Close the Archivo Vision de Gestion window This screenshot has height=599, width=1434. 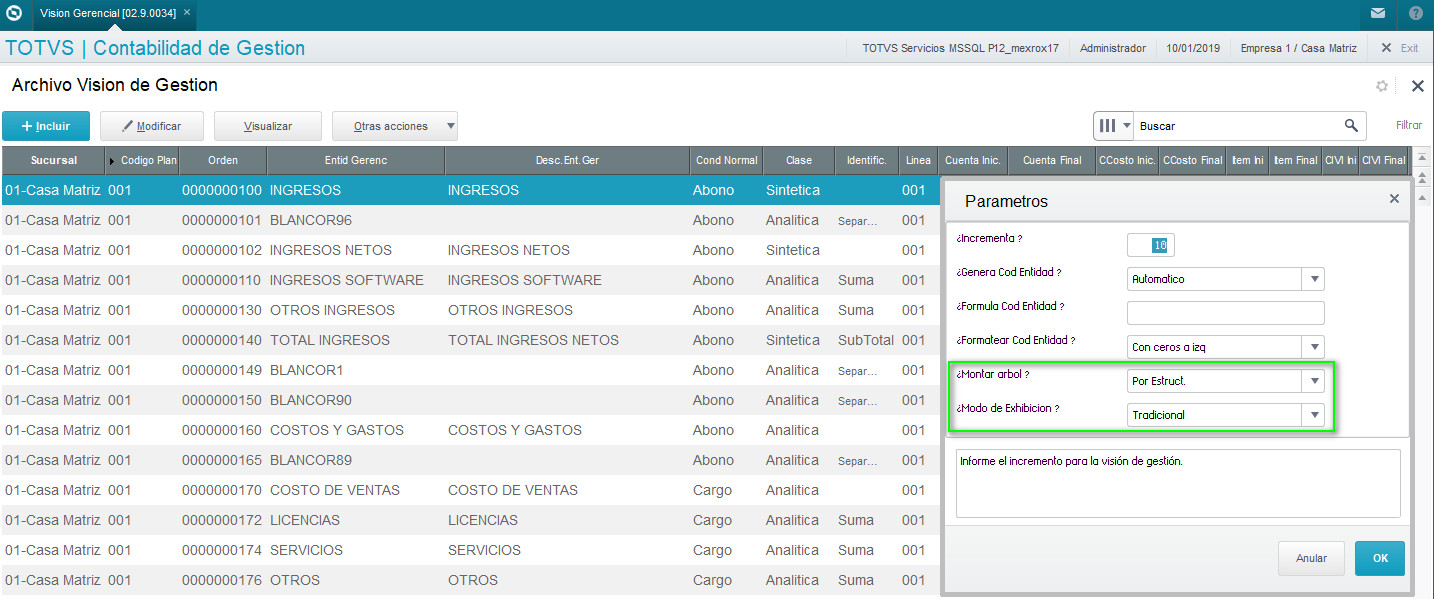point(1417,86)
